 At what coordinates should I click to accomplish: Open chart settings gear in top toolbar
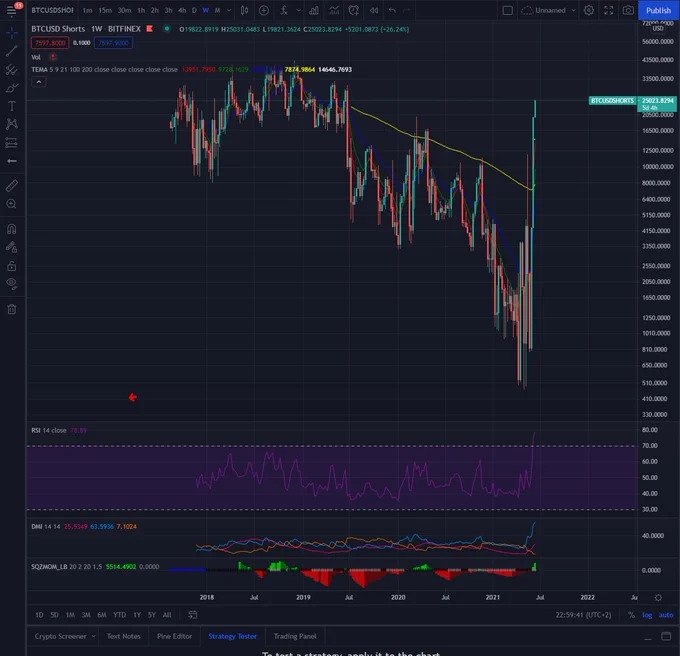click(588, 10)
